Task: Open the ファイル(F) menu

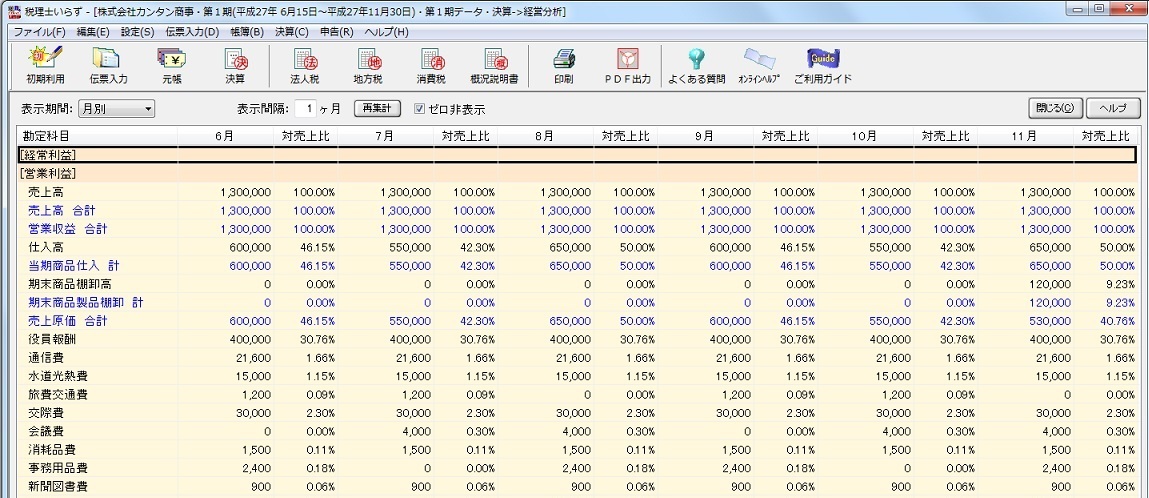Action: pos(39,32)
